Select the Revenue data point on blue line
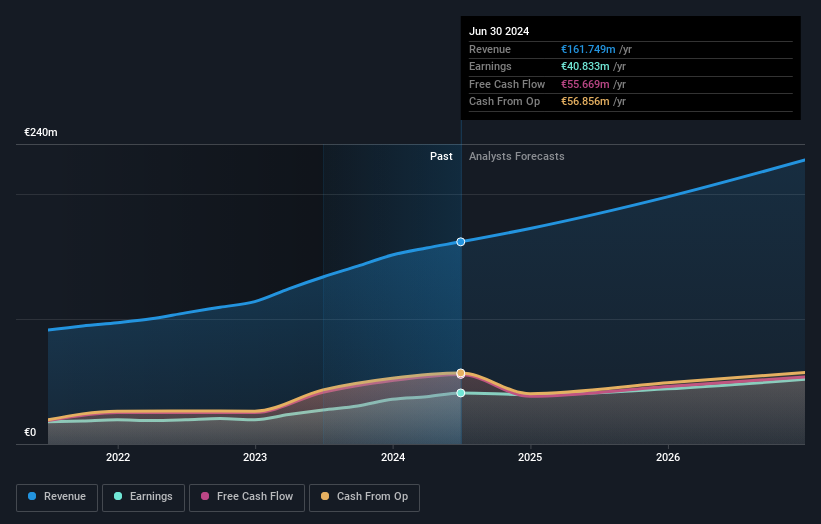 461,242
